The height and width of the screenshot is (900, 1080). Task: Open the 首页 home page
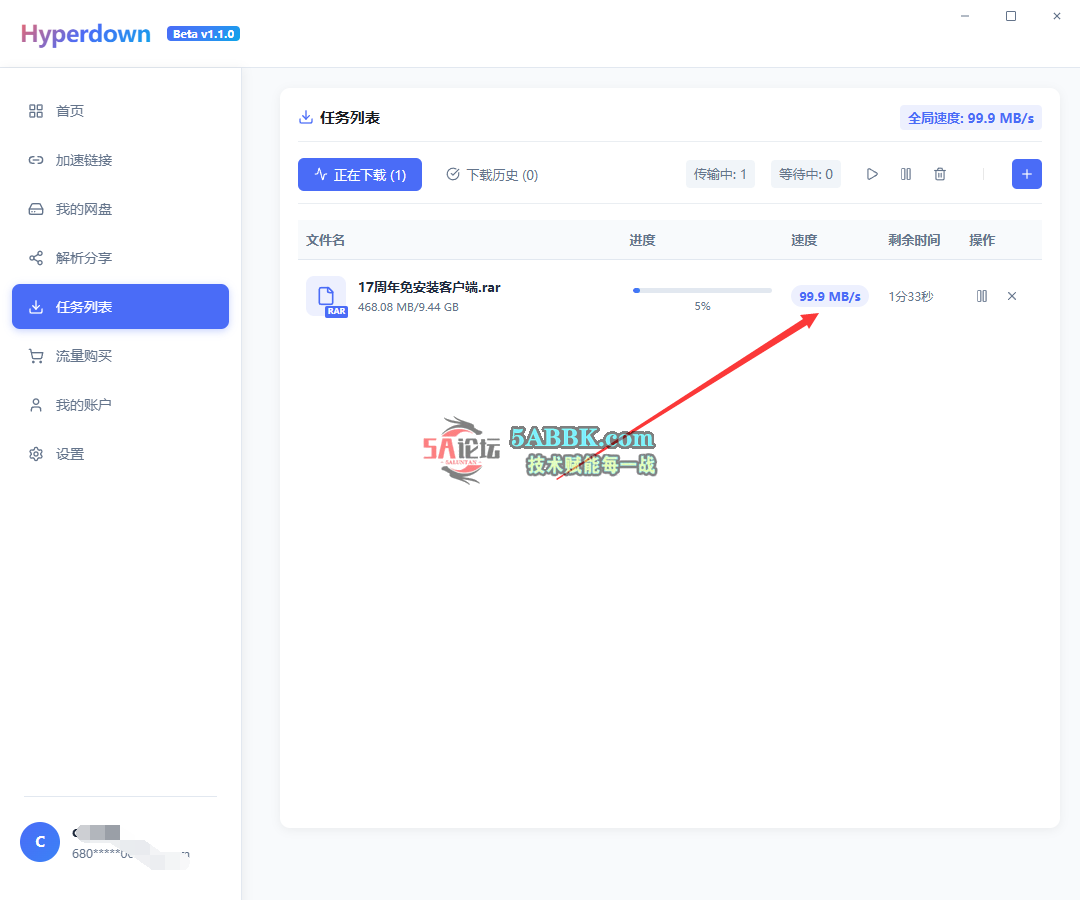[70, 111]
